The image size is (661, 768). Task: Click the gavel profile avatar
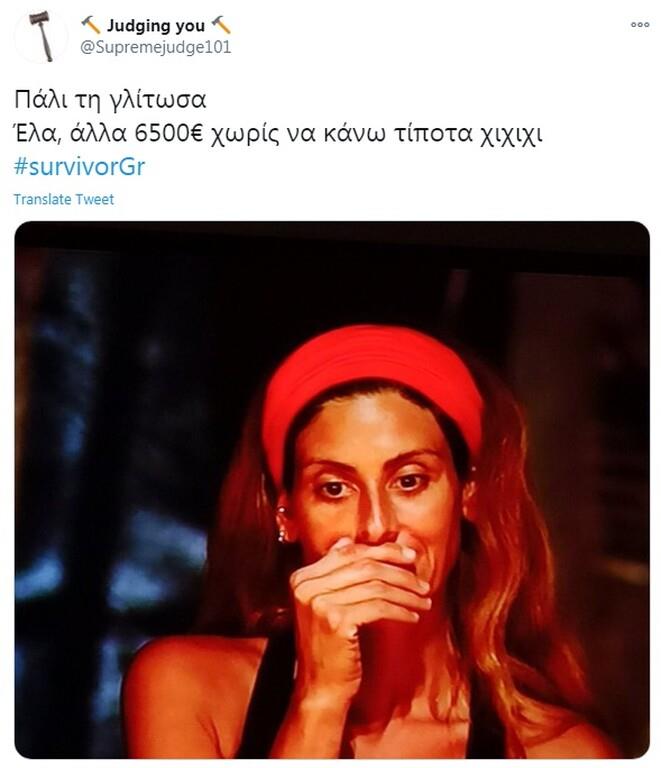point(42,36)
